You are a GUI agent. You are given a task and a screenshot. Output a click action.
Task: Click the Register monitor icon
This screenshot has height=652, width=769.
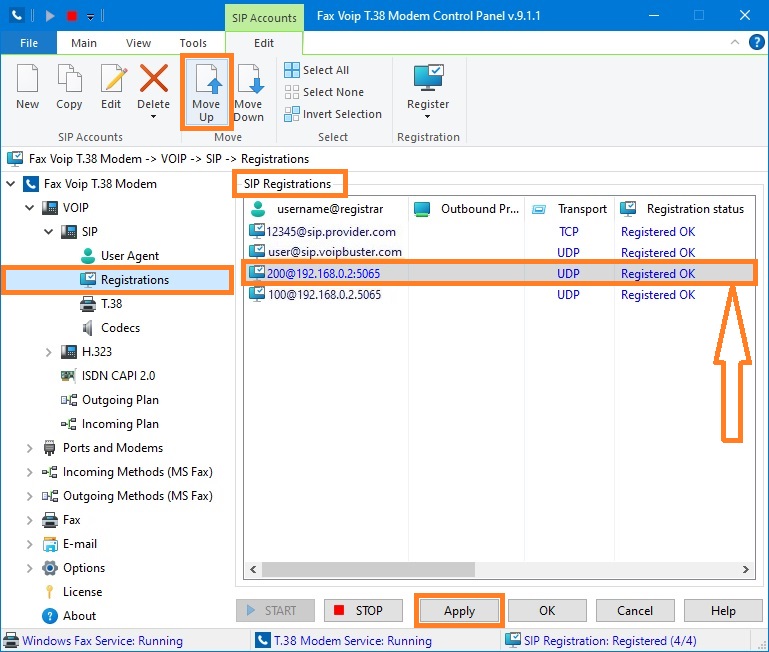click(428, 78)
